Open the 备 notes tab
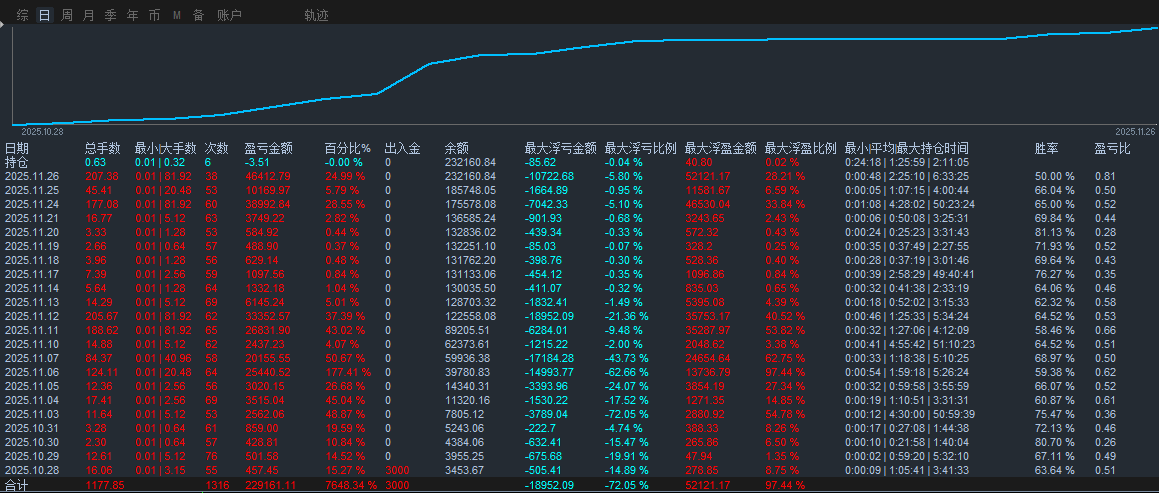Image resolution: width=1159 pixels, height=493 pixels. pos(198,15)
